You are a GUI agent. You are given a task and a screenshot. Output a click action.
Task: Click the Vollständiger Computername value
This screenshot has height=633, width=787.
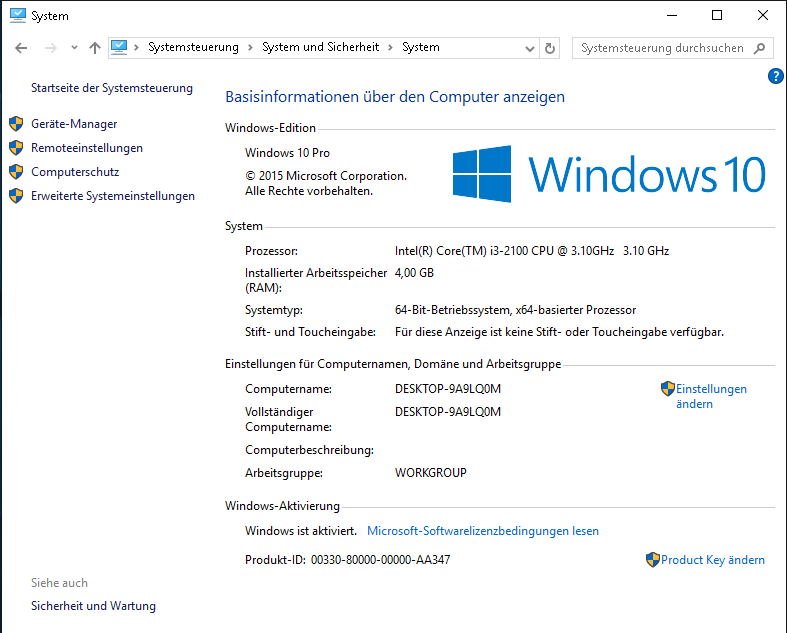coord(448,412)
